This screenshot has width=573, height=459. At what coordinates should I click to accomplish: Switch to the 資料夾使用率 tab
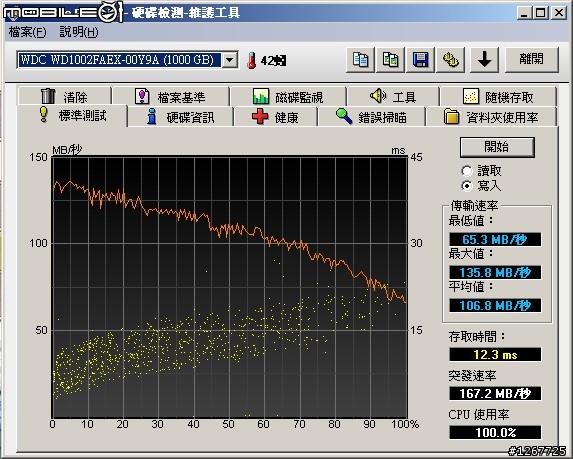click(492, 117)
